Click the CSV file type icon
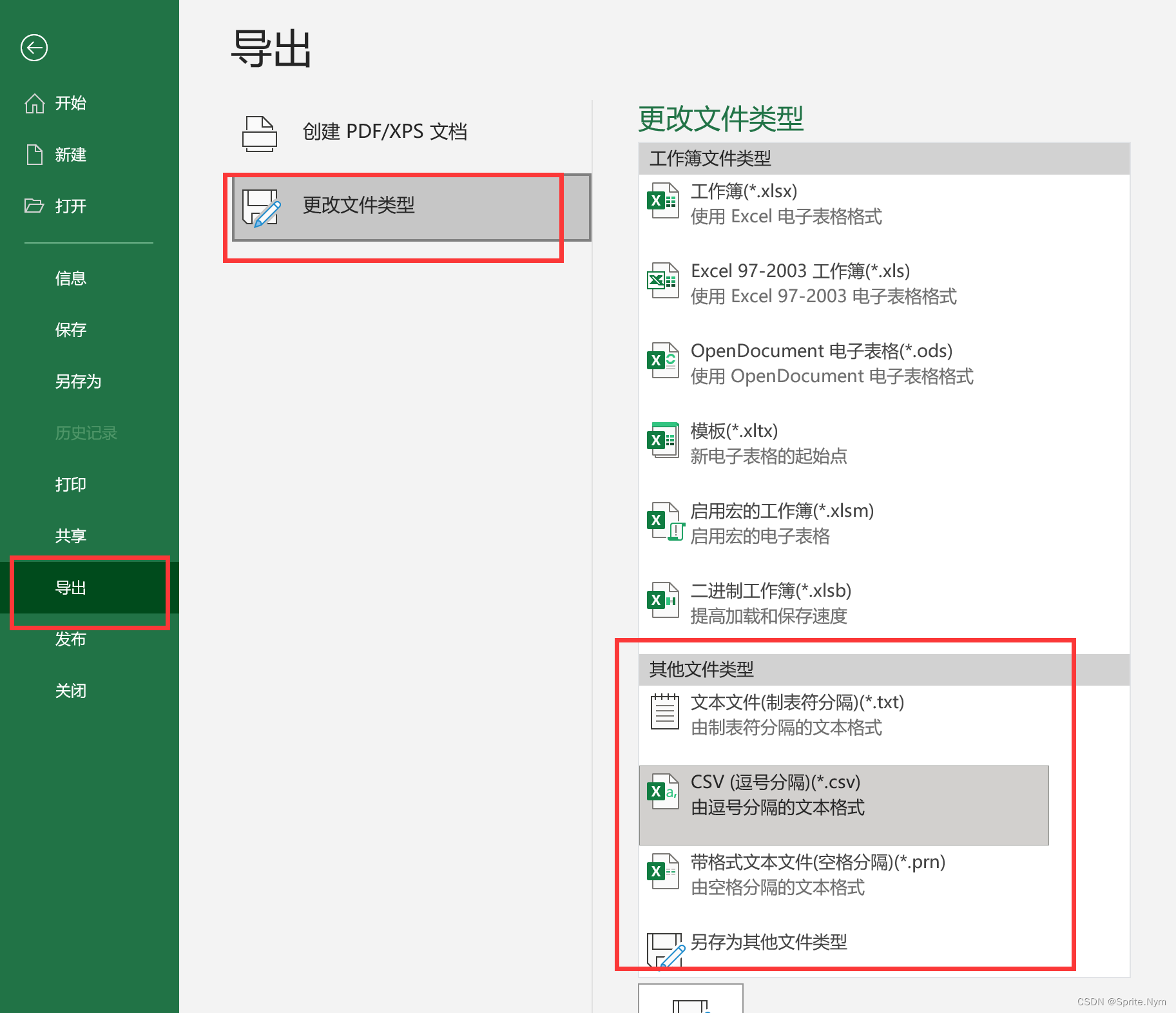This screenshot has height=1013, width=1176. tap(663, 791)
